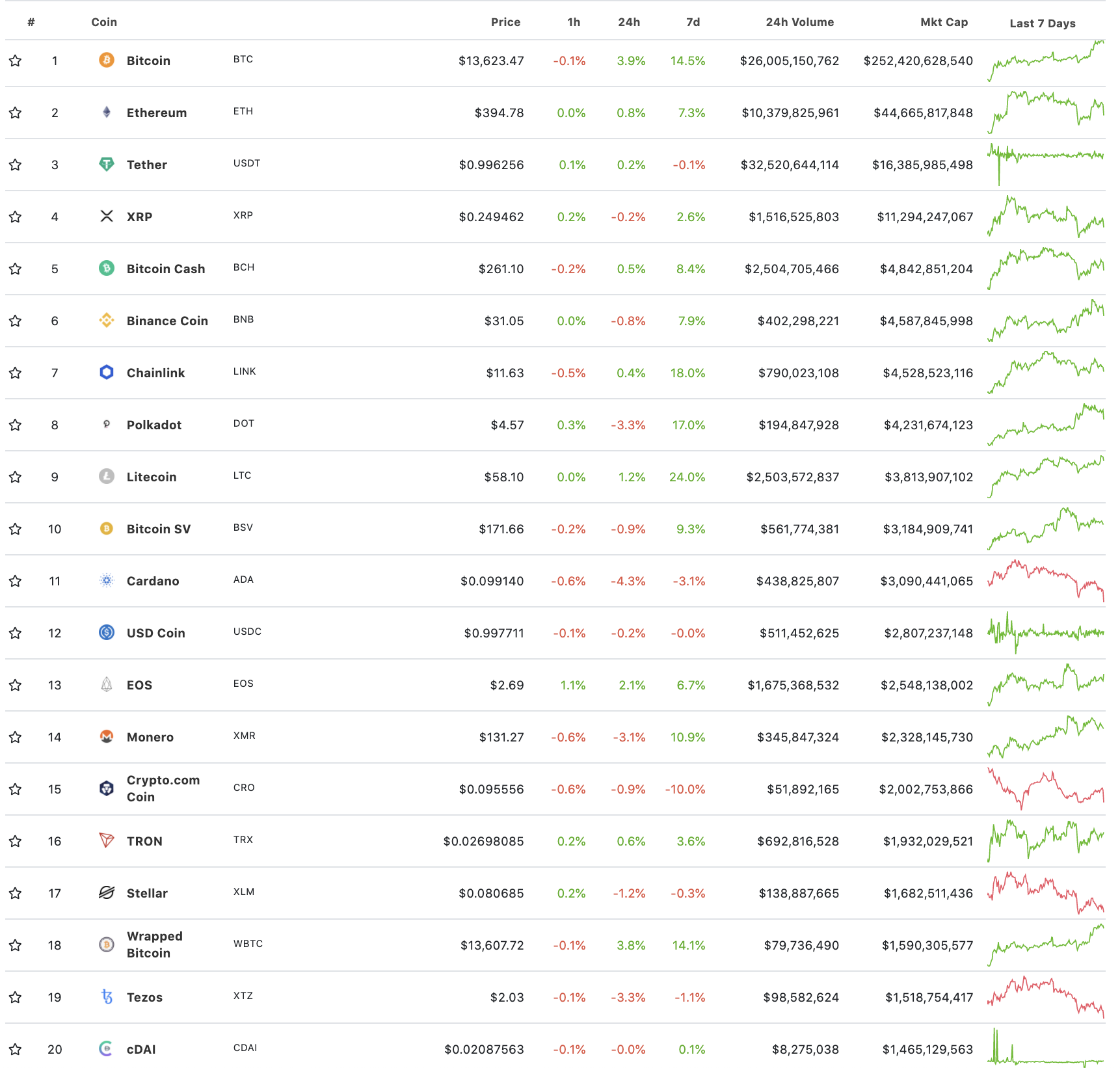The height and width of the screenshot is (1068, 1120).
Task: Star the Litecoin row
Action: (16, 477)
